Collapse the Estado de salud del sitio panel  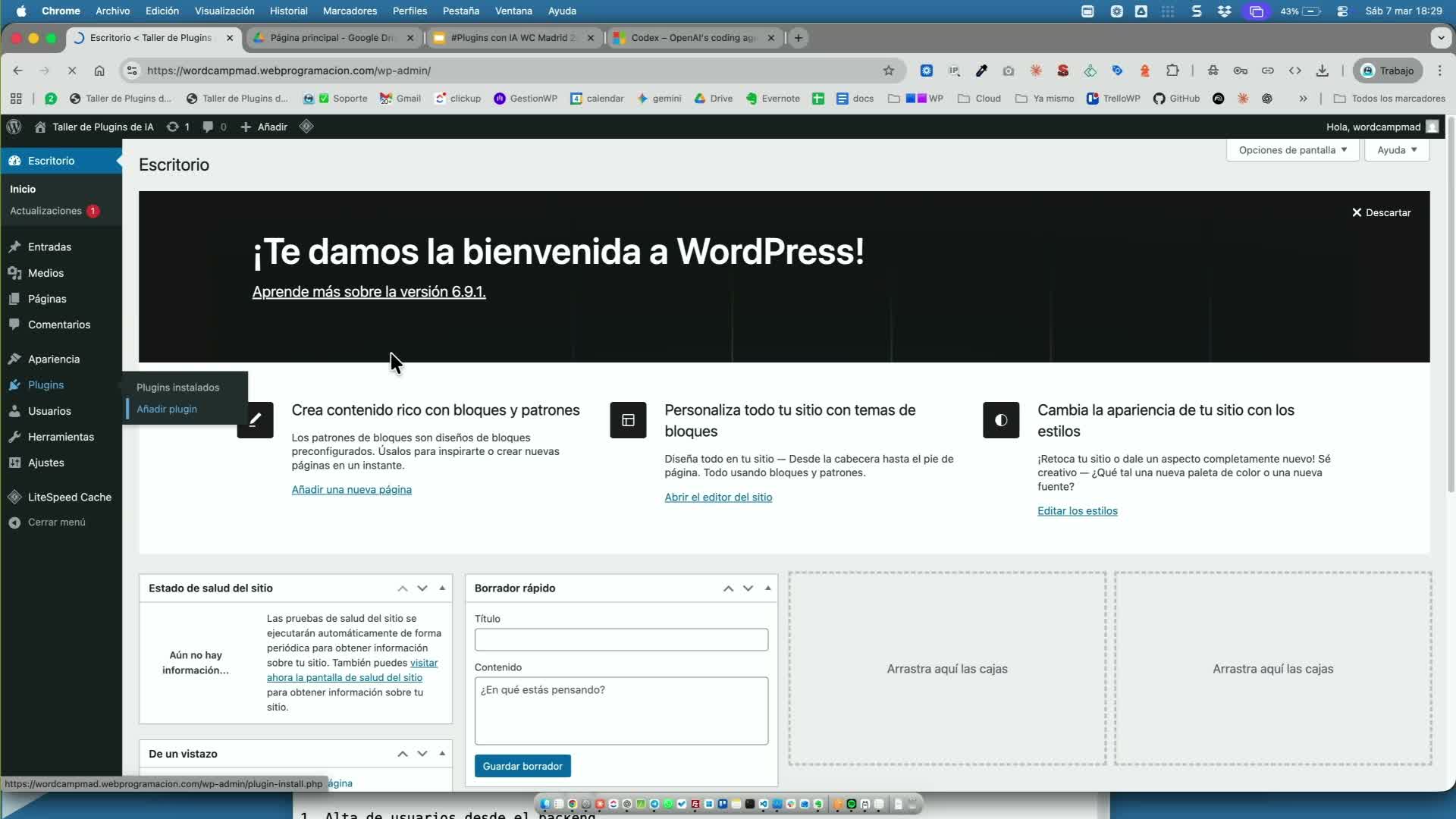click(x=442, y=588)
